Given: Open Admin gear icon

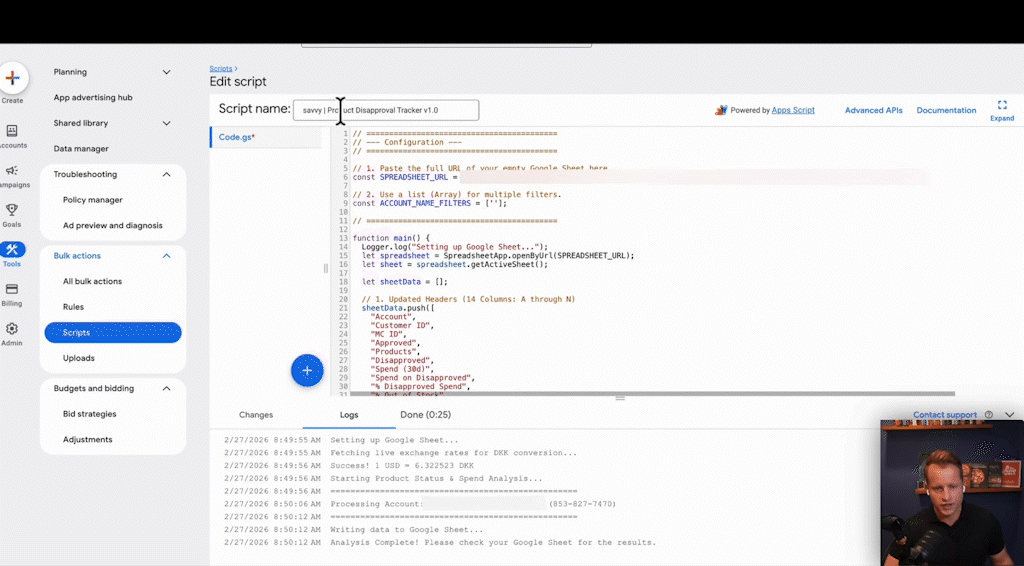Looking at the screenshot, I should pos(12,329).
